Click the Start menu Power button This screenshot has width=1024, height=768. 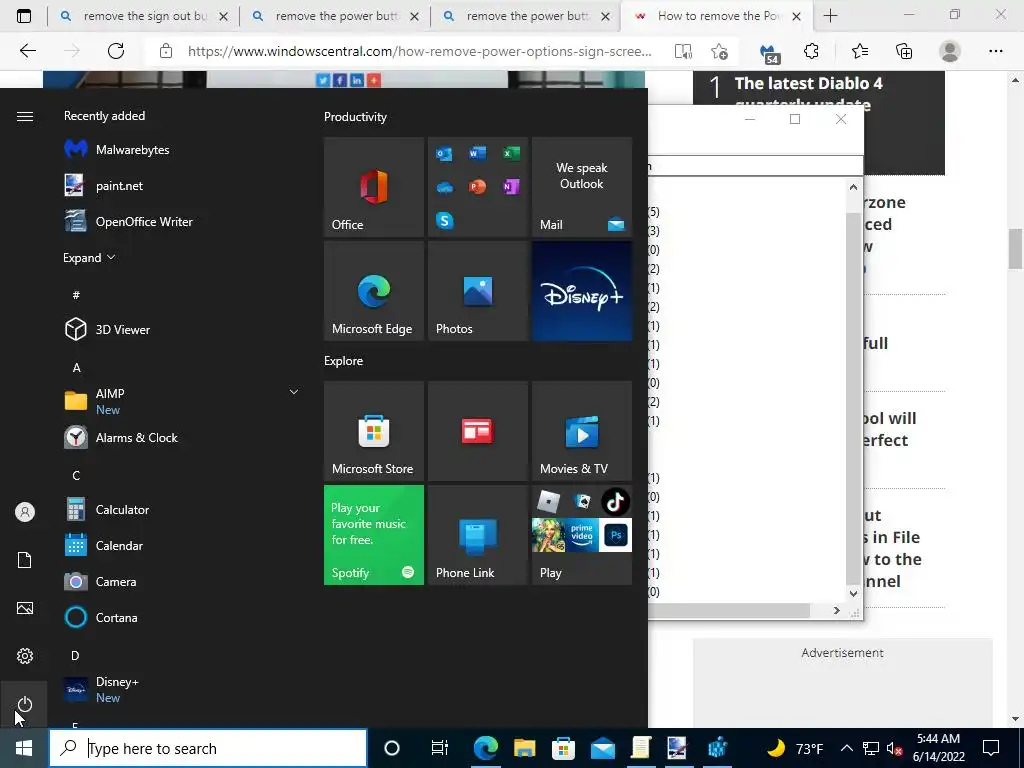[x=25, y=704]
